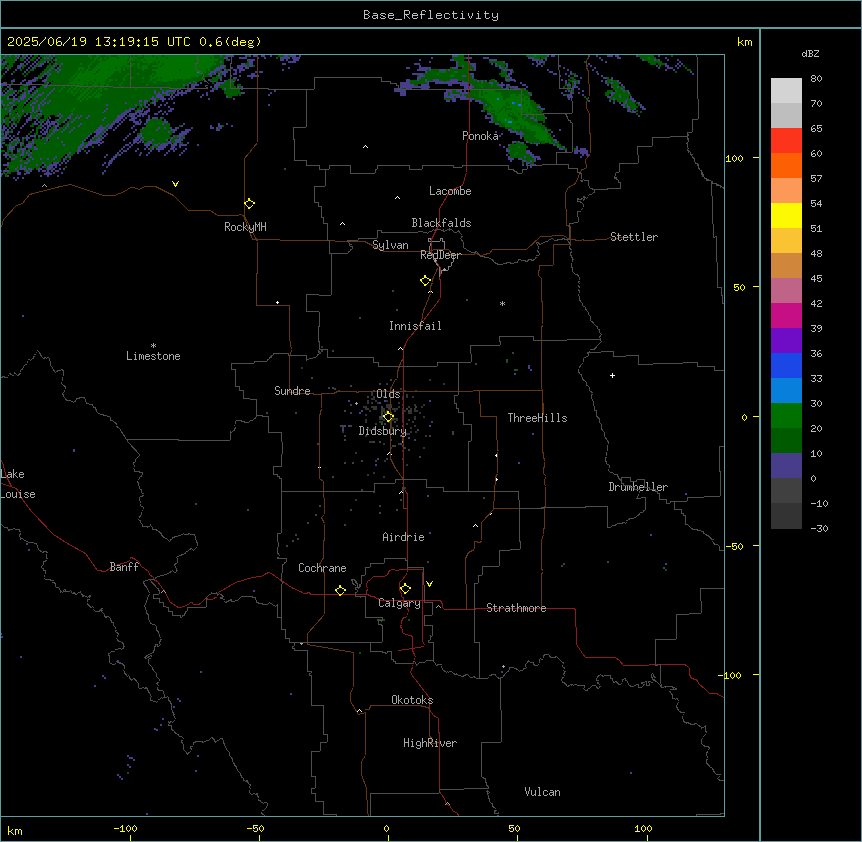Screen dimensions: 862x842
Task: Click the Calgary city label
Action: coord(399,603)
